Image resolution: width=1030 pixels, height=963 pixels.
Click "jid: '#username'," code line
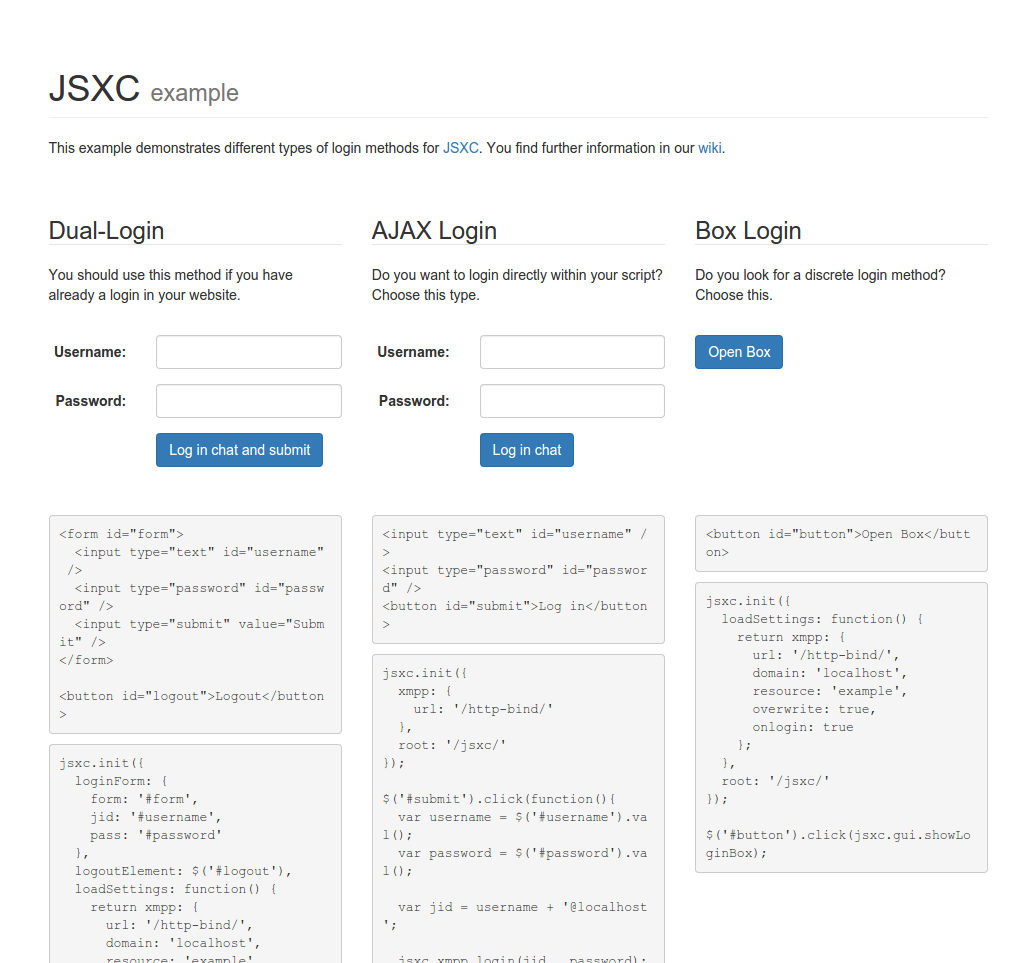(x=156, y=817)
